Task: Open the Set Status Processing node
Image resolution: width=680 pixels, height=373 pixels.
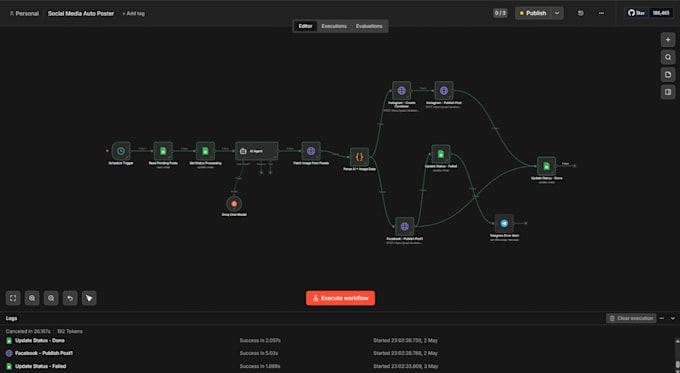Action: [x=205, y=151]
